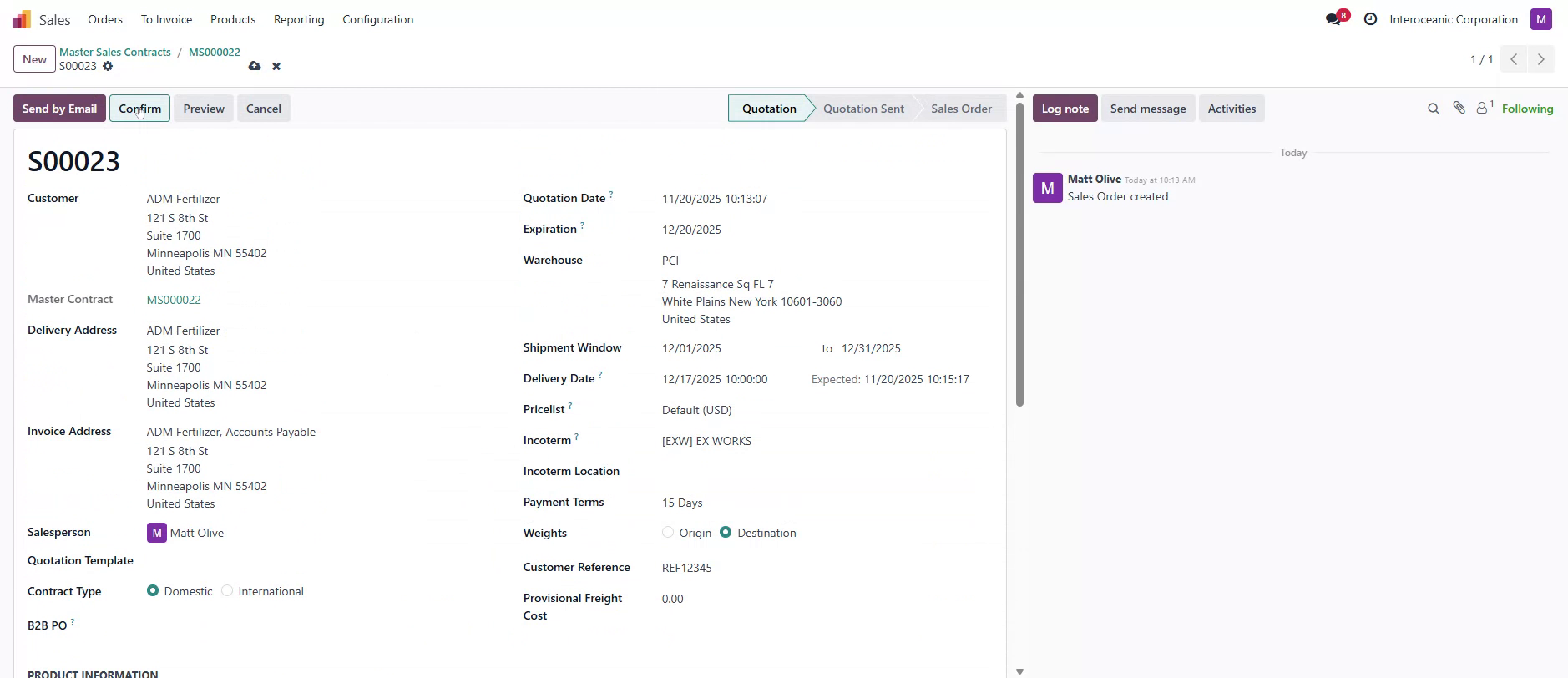1568x678 pixels.
Task: Open Configuration menu
Action: [378, 19]
